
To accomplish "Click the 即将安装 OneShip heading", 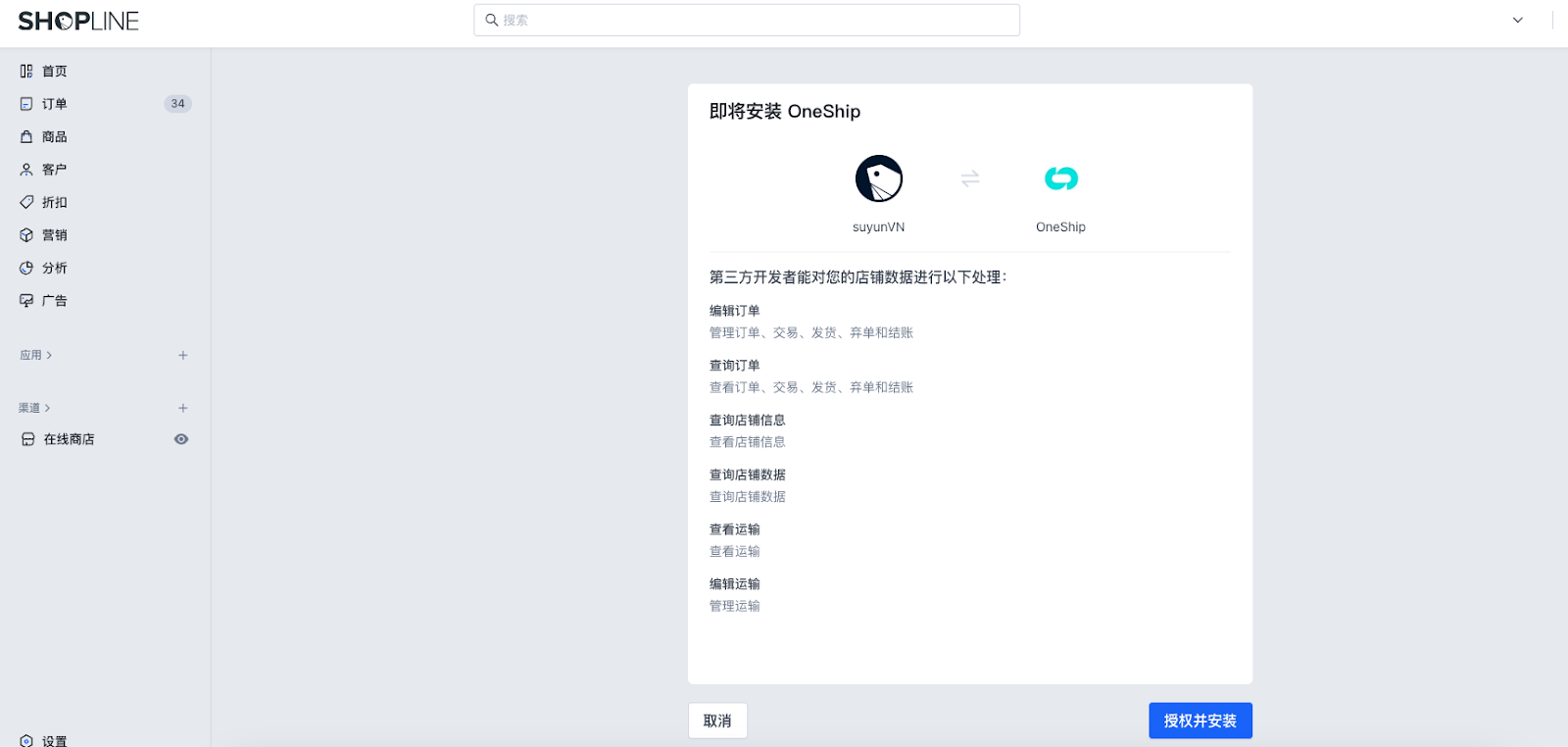I will pos(785,112).
